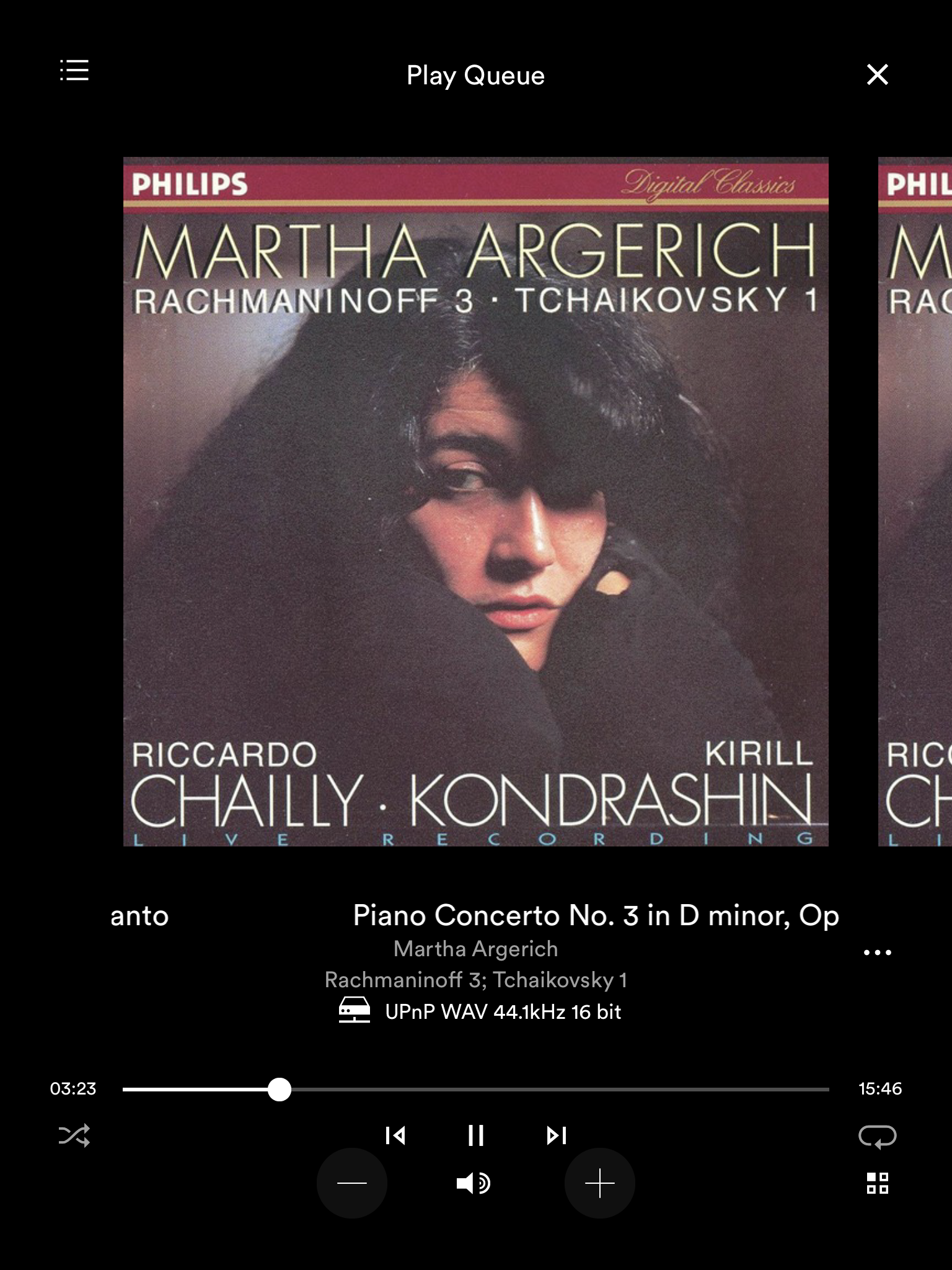Skip to the next track
Image resolution: width=952 pixels, height=1270 pixels.
pyautogui.click(x=557, y=1135)
